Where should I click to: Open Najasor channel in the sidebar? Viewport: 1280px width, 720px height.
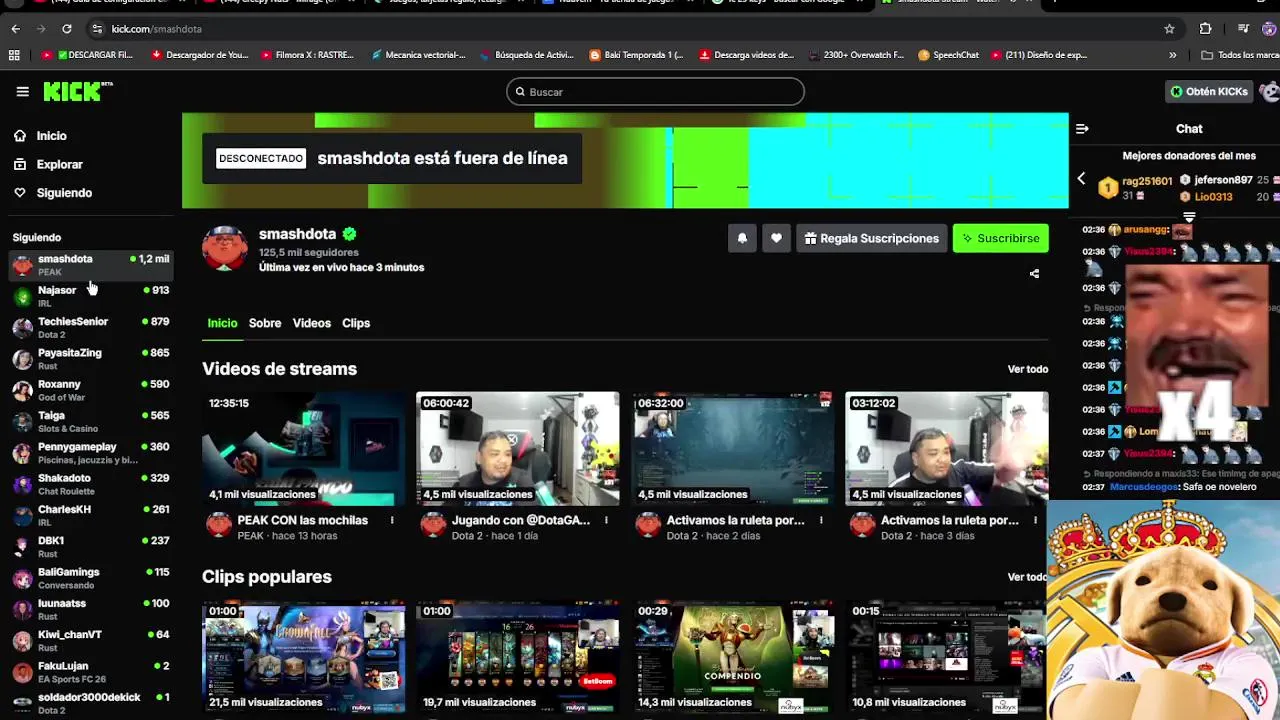90,296
